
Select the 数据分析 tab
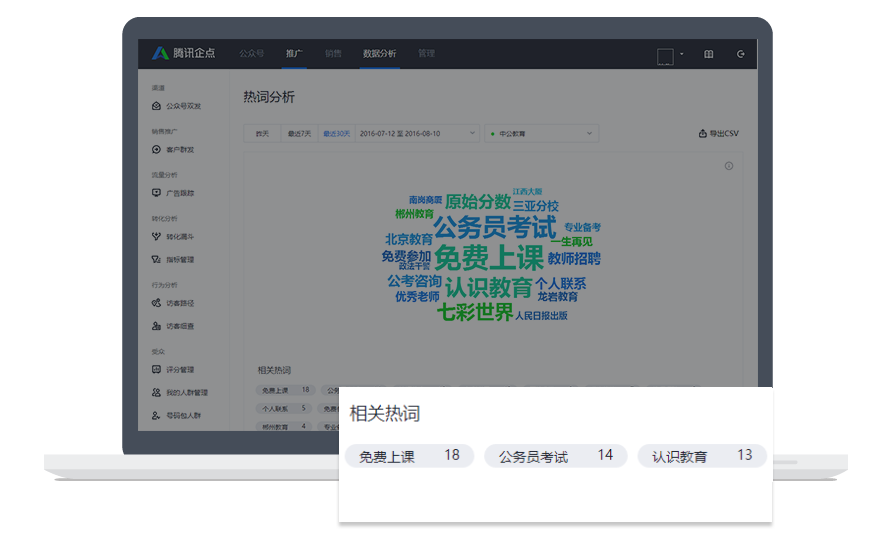[x=380, y=53]
